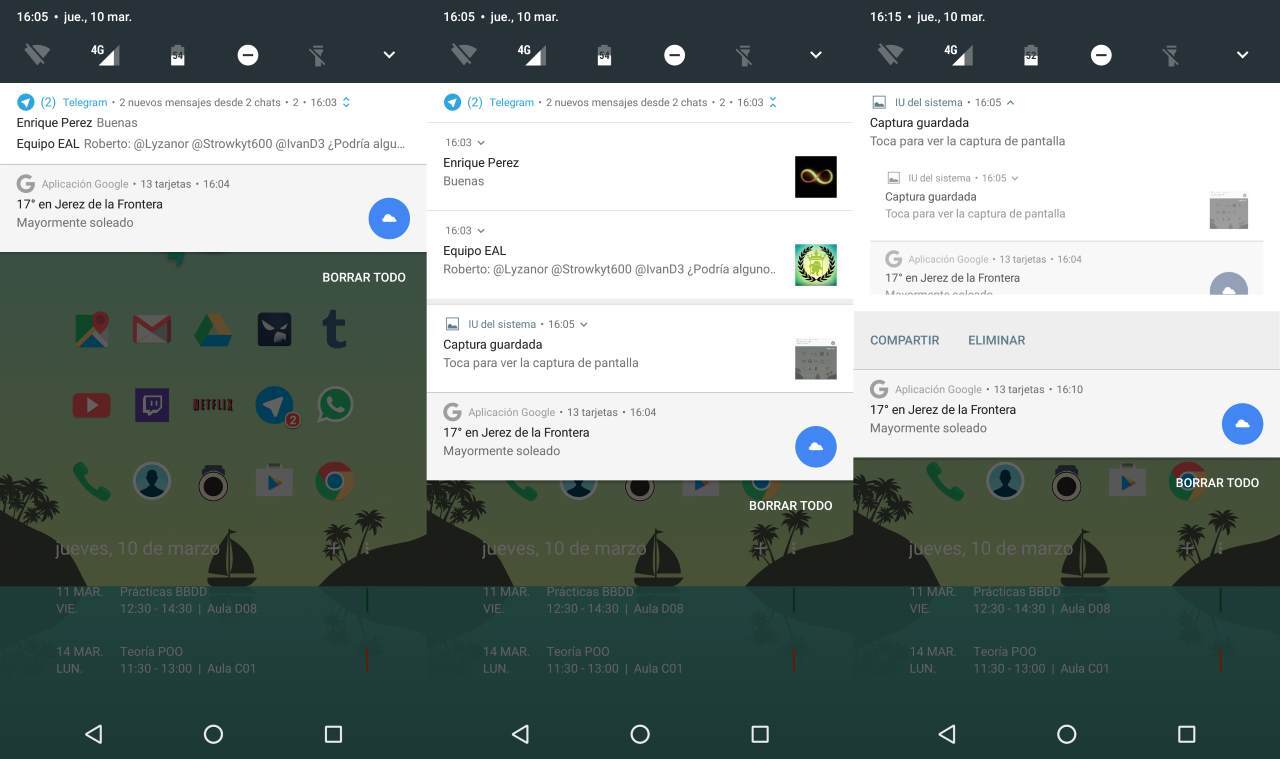Image resolution: width=1280 pixels, height=759 pixels.
Task: Toggle Wi-Fi icon in middle screenshot
Action: click(464, 54)
